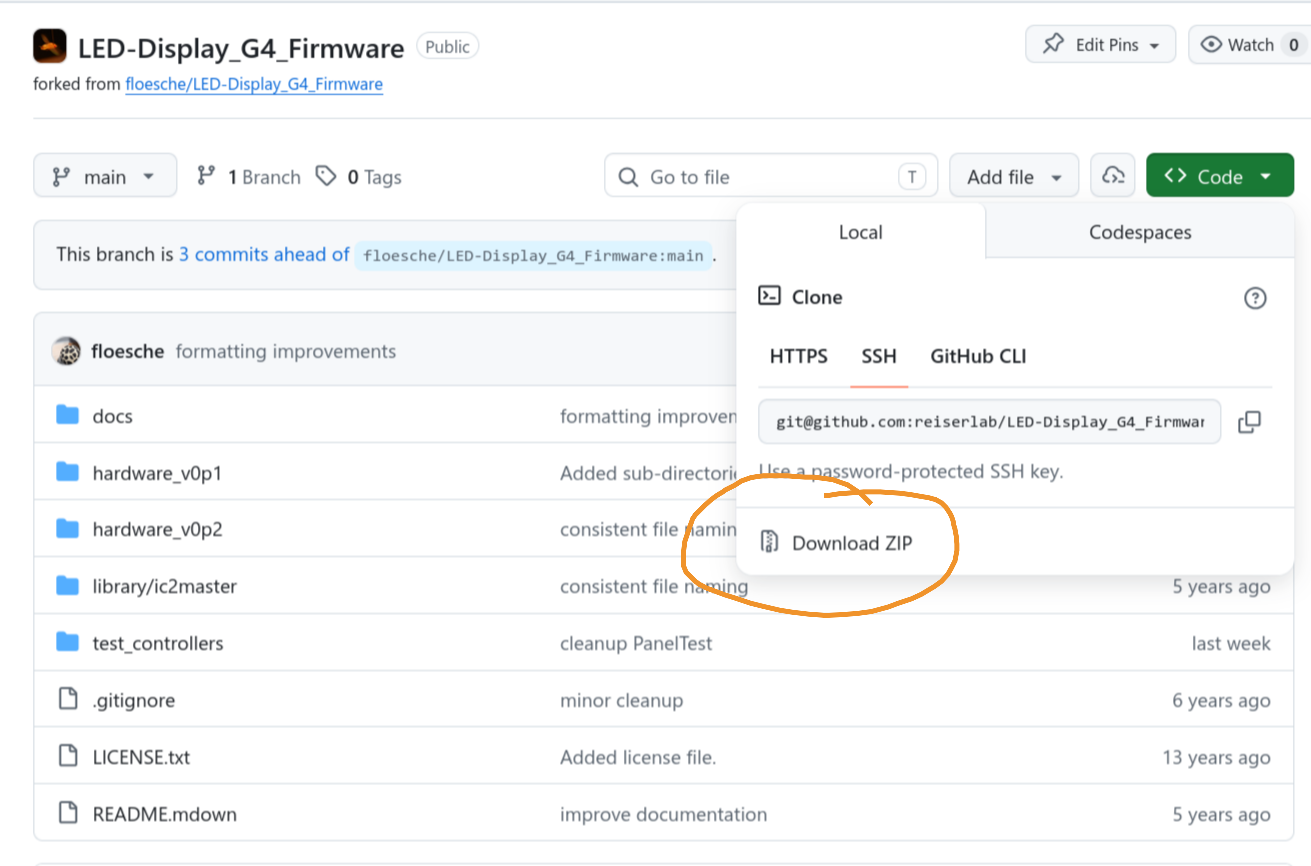The image size is (1311, 866).
Task: Open the 3 commits ahead of link
Action: point(264,254)
